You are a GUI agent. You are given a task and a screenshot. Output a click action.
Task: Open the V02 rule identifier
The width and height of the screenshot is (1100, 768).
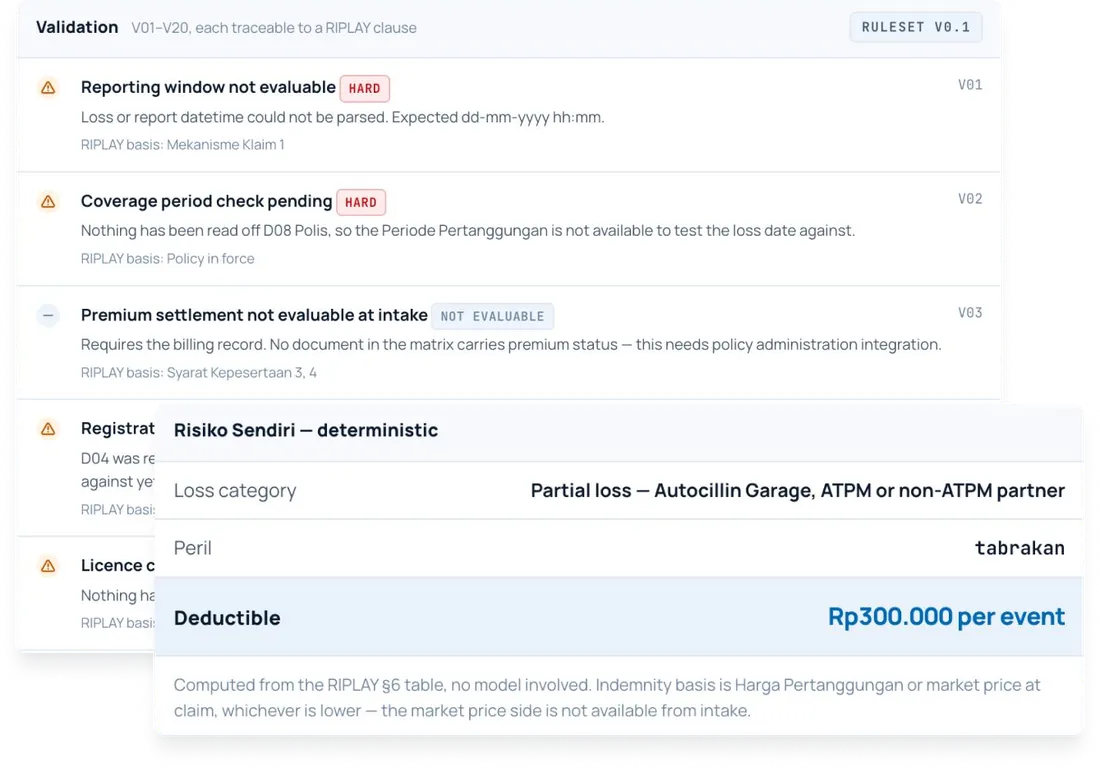pos(970,199)
